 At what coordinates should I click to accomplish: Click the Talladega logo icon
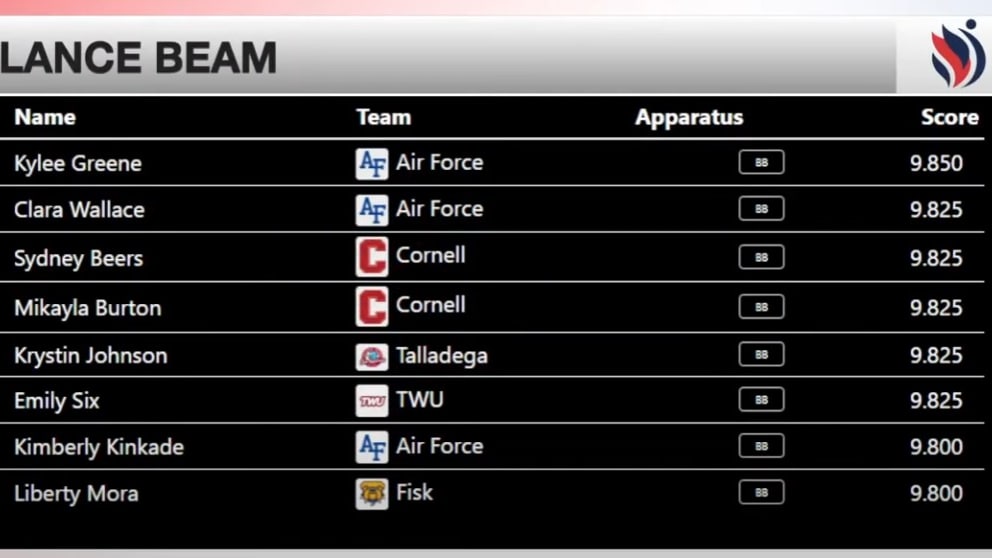[372, 356]
